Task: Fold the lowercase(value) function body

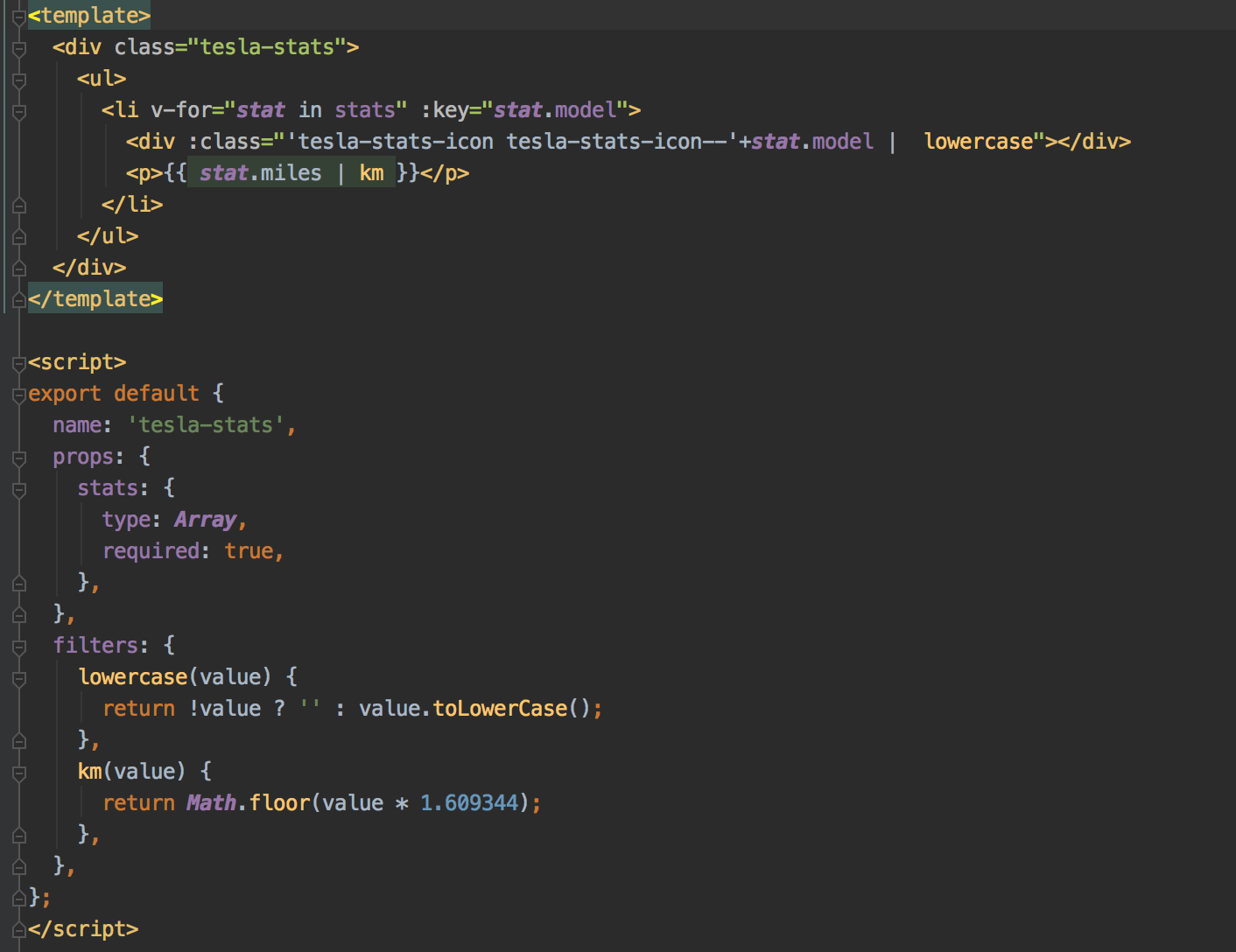Action: (x=19, y=678)
